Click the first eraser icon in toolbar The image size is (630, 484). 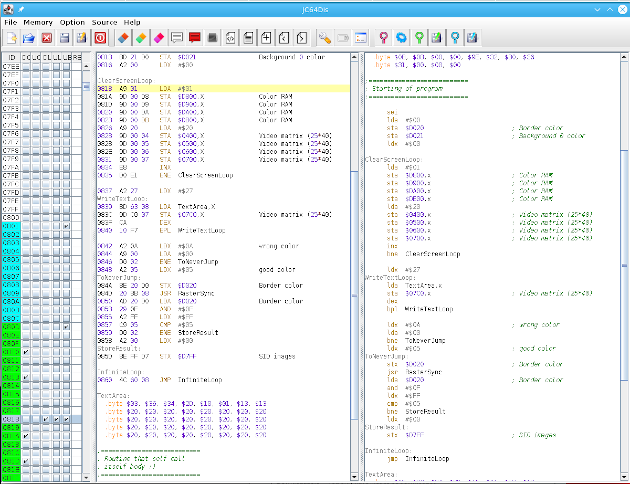coord(124,37)
